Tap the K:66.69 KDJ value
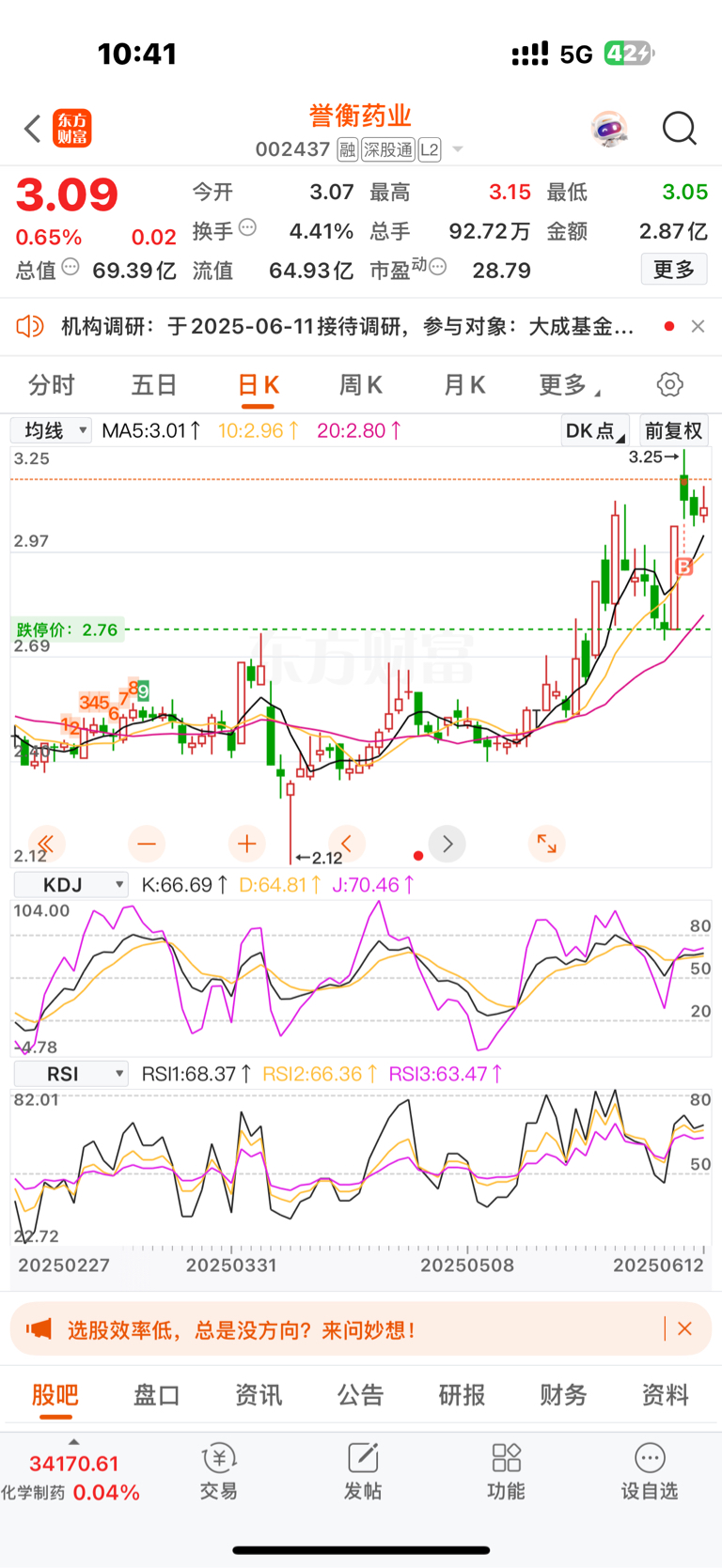The image size is (722, 1568). pos(184,885)
